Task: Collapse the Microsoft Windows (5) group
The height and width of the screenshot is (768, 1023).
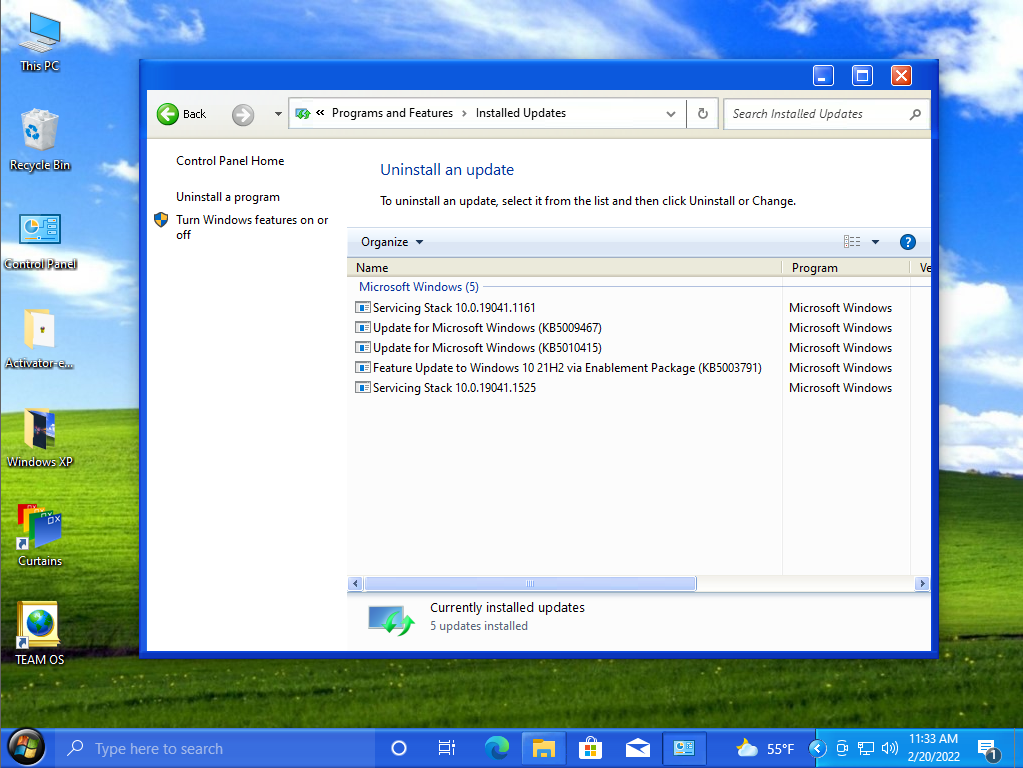Action: [419, 286]
